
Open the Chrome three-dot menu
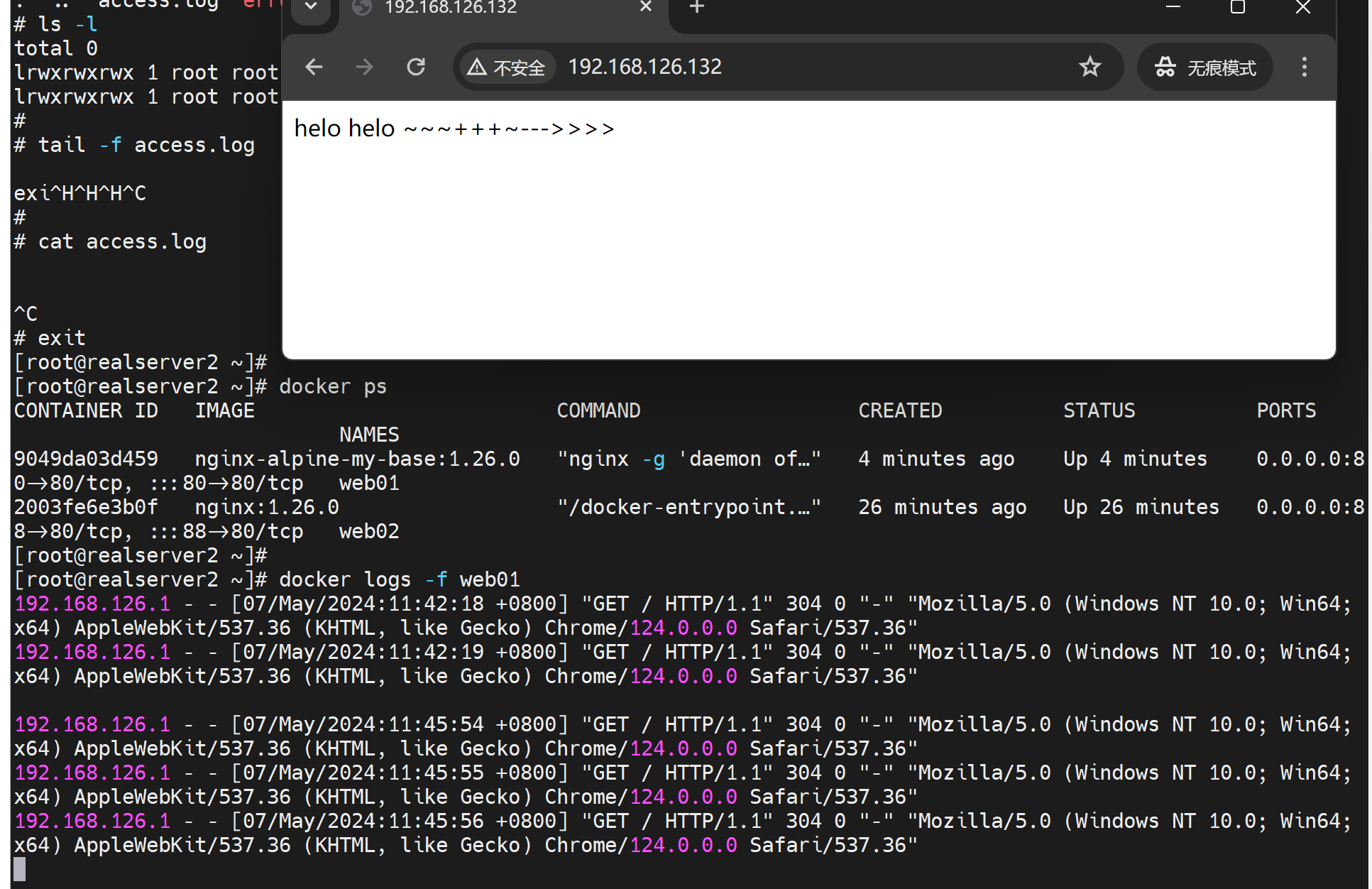click(x=1304, y=67)
